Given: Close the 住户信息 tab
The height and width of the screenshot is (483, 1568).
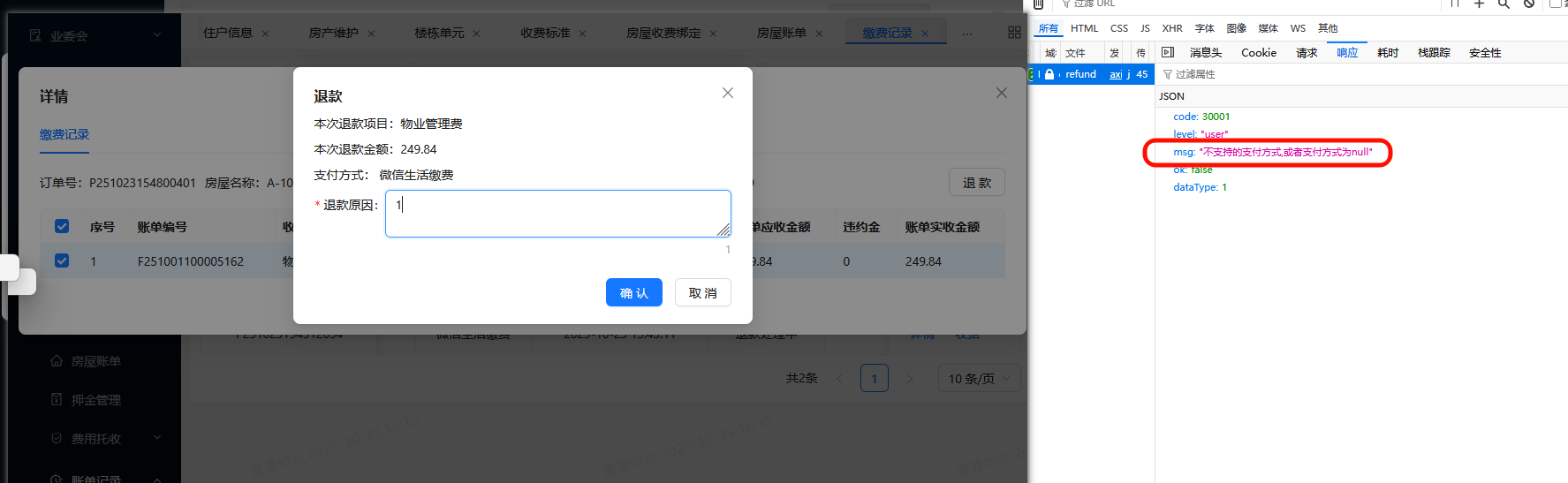Looking at the screenshot, I should tap(265, 34).
